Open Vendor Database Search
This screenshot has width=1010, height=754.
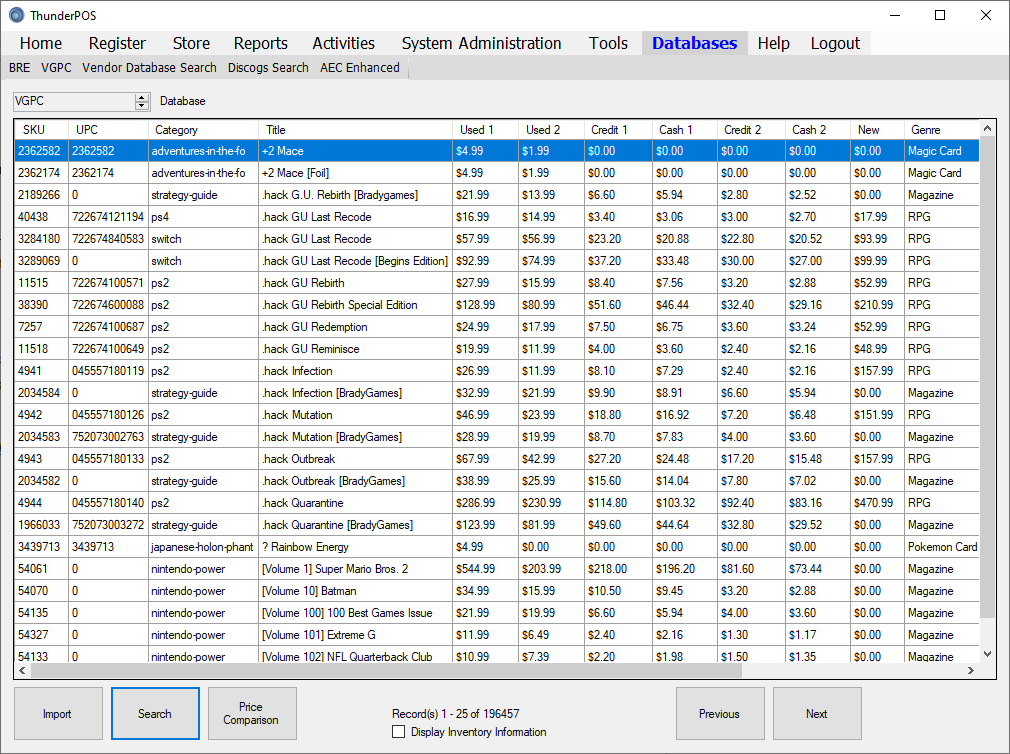point(149,68)
